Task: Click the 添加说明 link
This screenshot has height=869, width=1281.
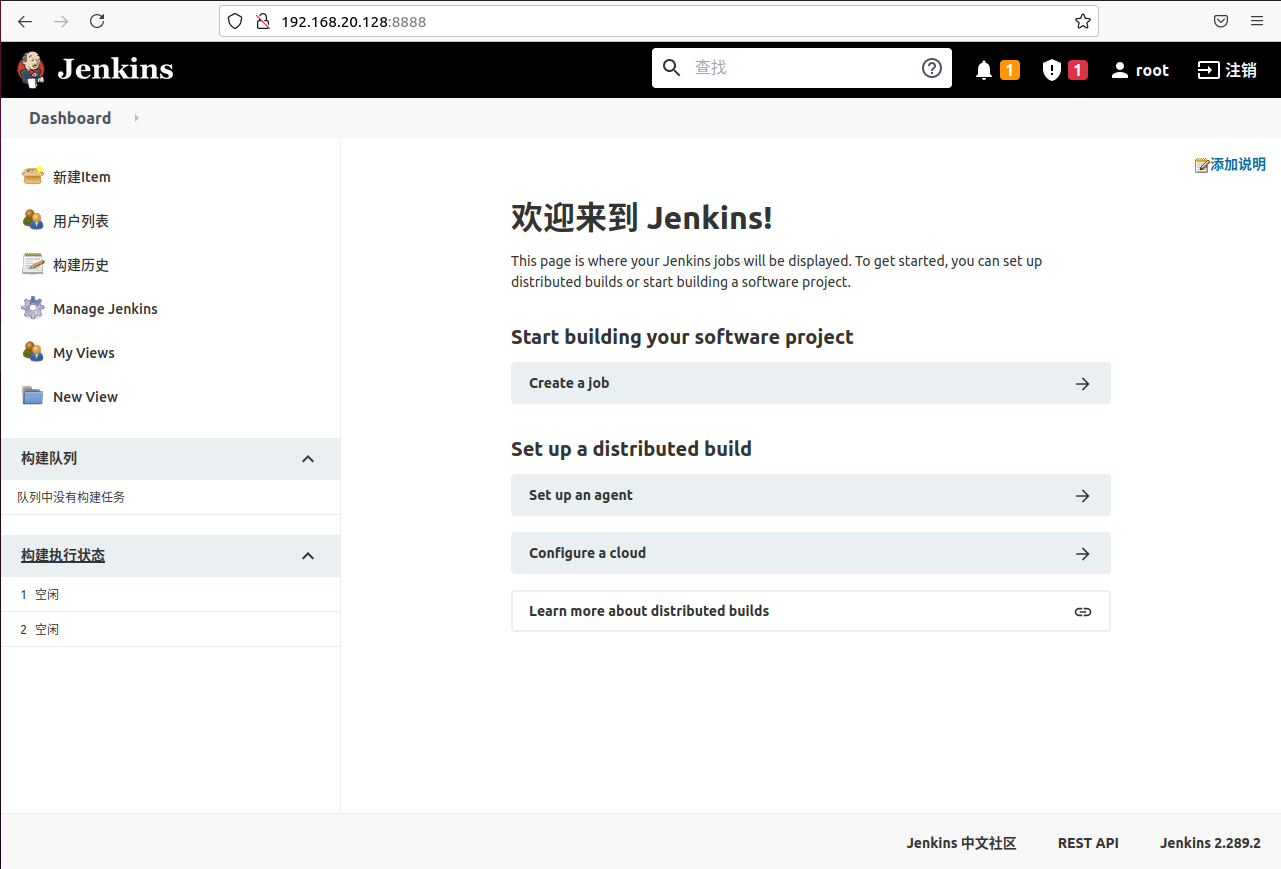Action: 1238,165
